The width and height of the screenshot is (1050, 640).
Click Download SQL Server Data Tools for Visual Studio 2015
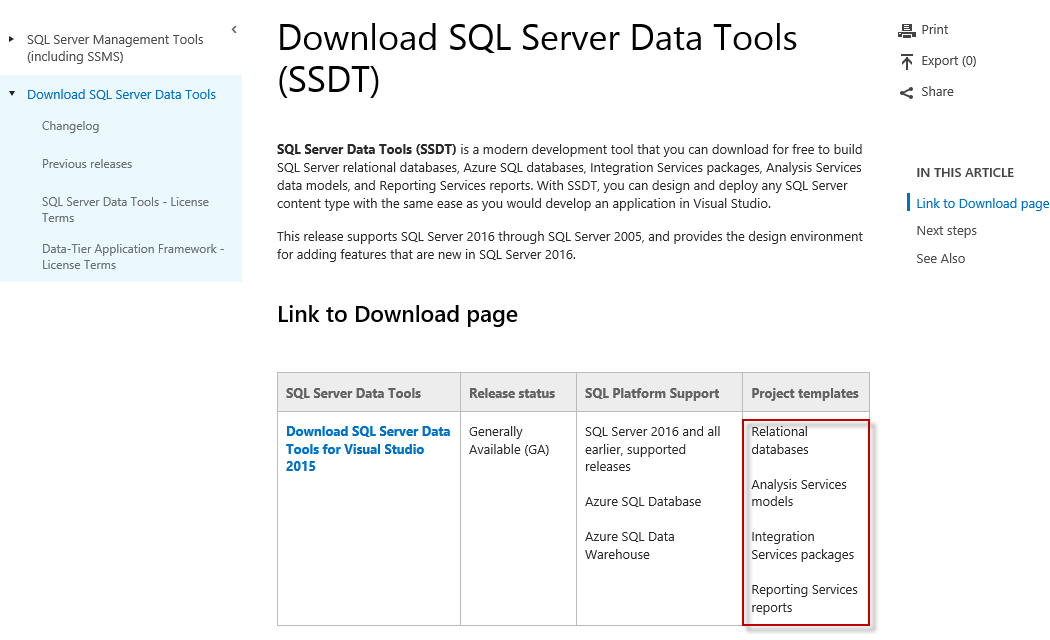point(366,448)
